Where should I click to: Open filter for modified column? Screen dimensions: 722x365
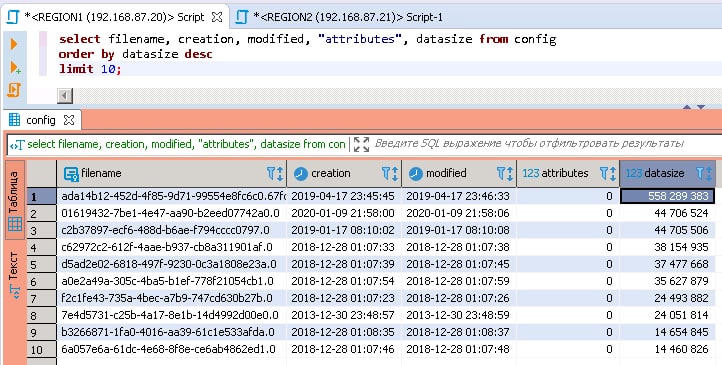pos(501,174)
